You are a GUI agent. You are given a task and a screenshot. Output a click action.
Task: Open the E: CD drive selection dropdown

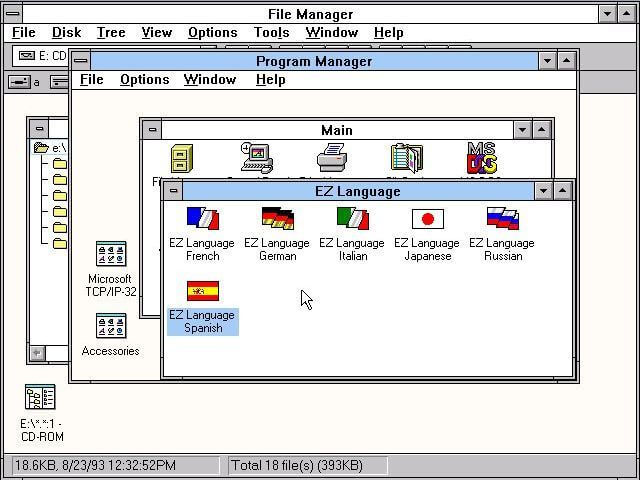point(40,56)
